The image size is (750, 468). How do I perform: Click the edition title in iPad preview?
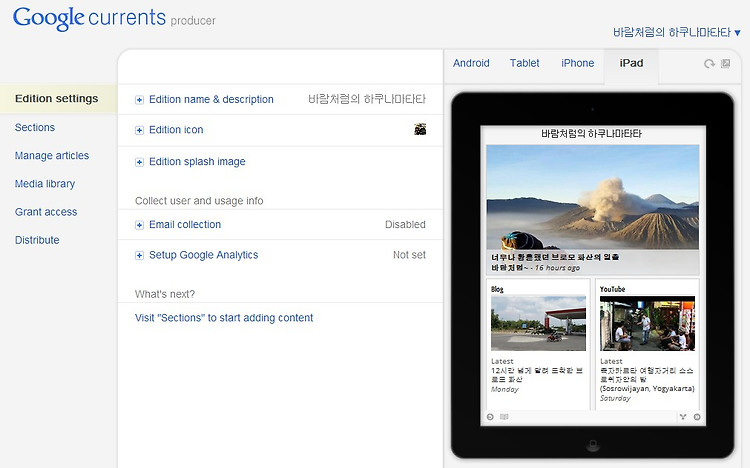pos(591,134)
